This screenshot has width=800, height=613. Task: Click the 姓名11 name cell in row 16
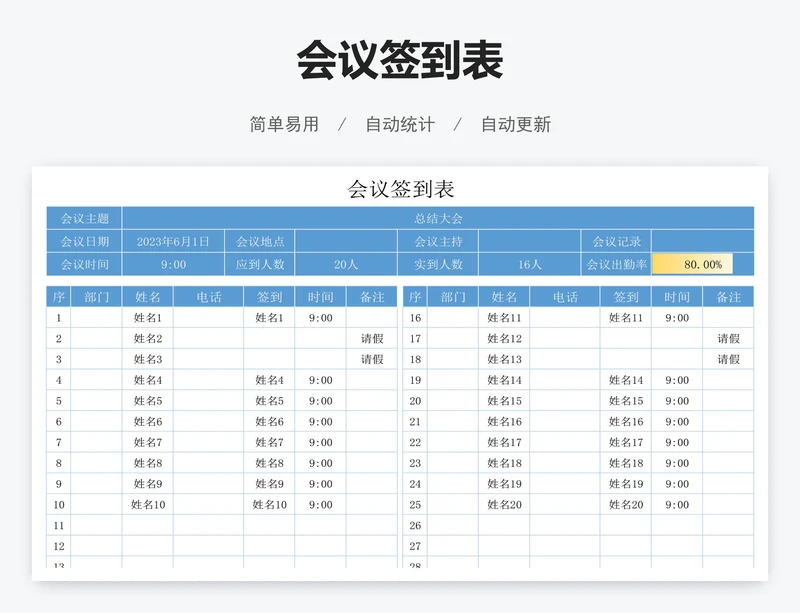pos(504,317)
